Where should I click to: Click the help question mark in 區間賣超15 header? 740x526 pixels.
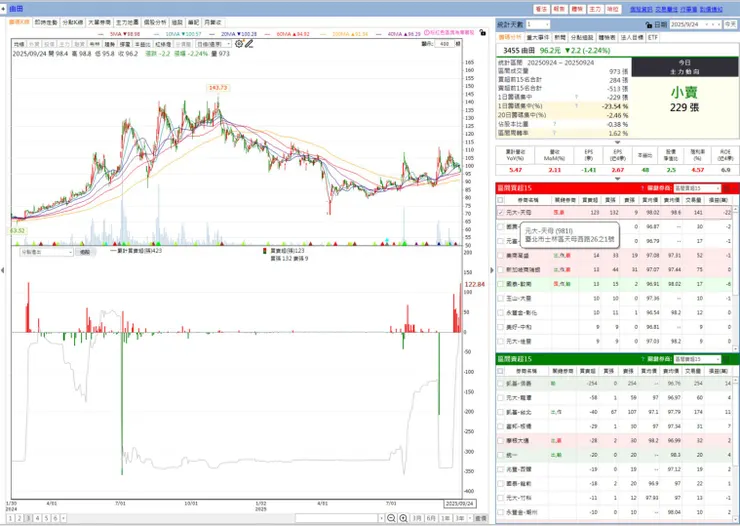point(642,359)
